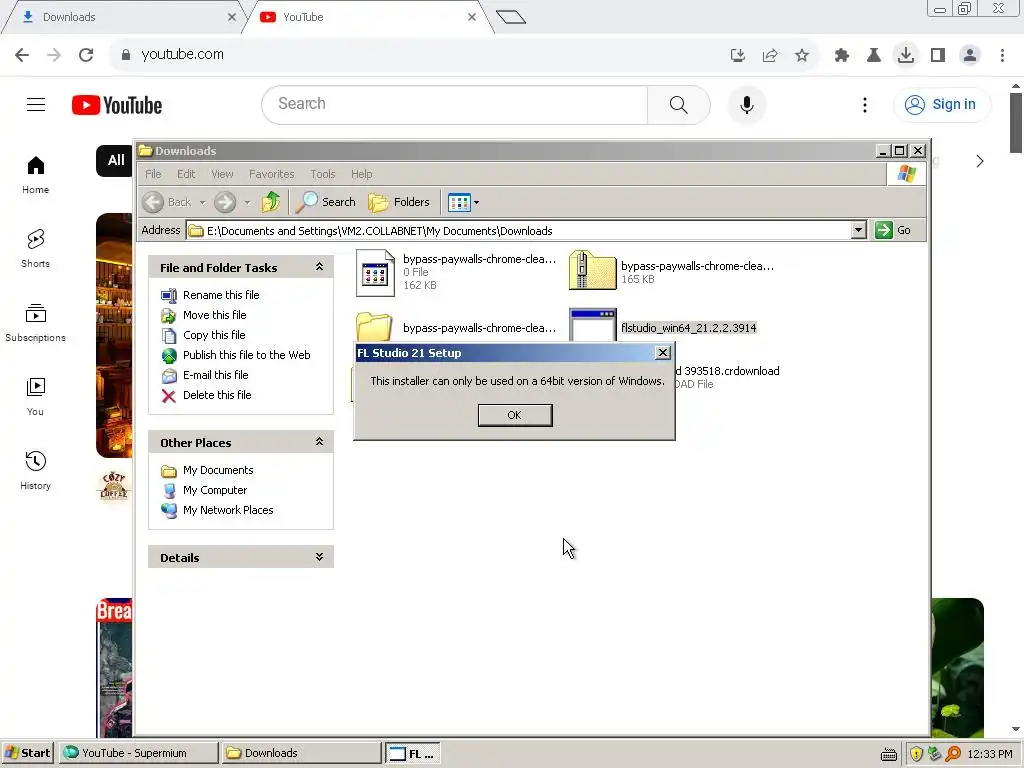Open Shorts in YouTube sidebar
The width and height of the screenshot is (1024, 768).
[x=35, y=249]
